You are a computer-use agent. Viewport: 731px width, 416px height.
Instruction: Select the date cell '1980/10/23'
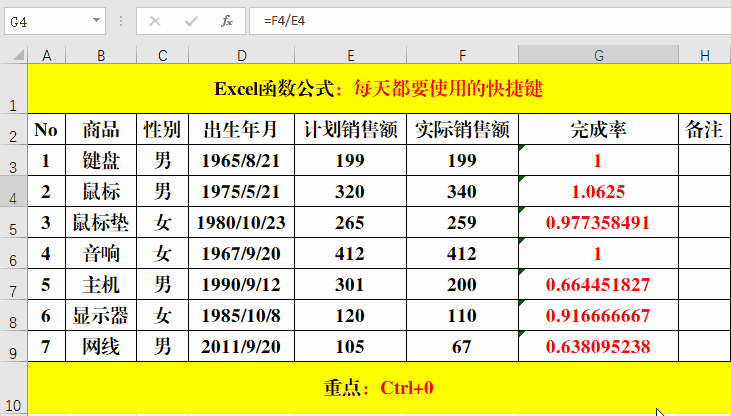241,222
